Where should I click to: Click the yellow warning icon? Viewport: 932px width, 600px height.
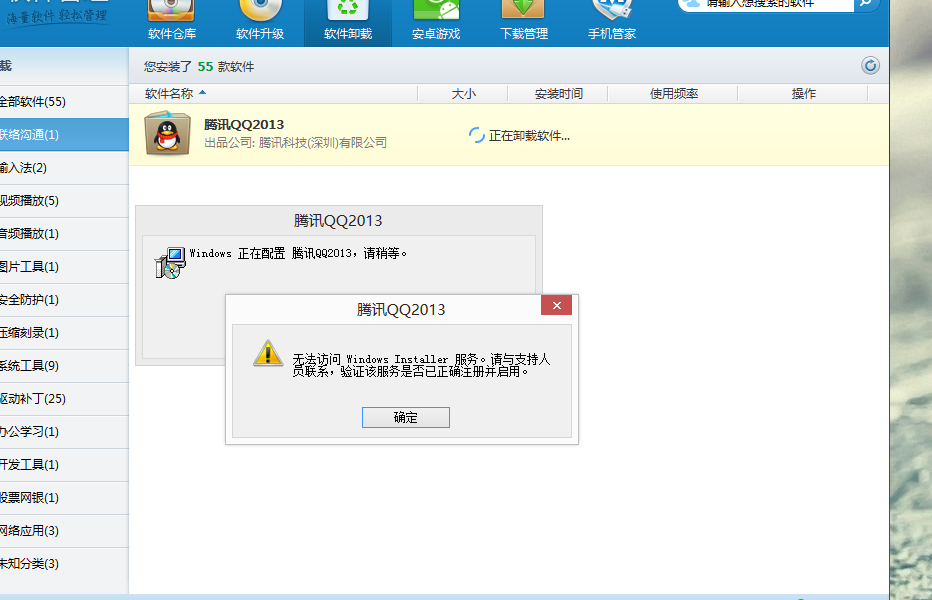(268, 353)
